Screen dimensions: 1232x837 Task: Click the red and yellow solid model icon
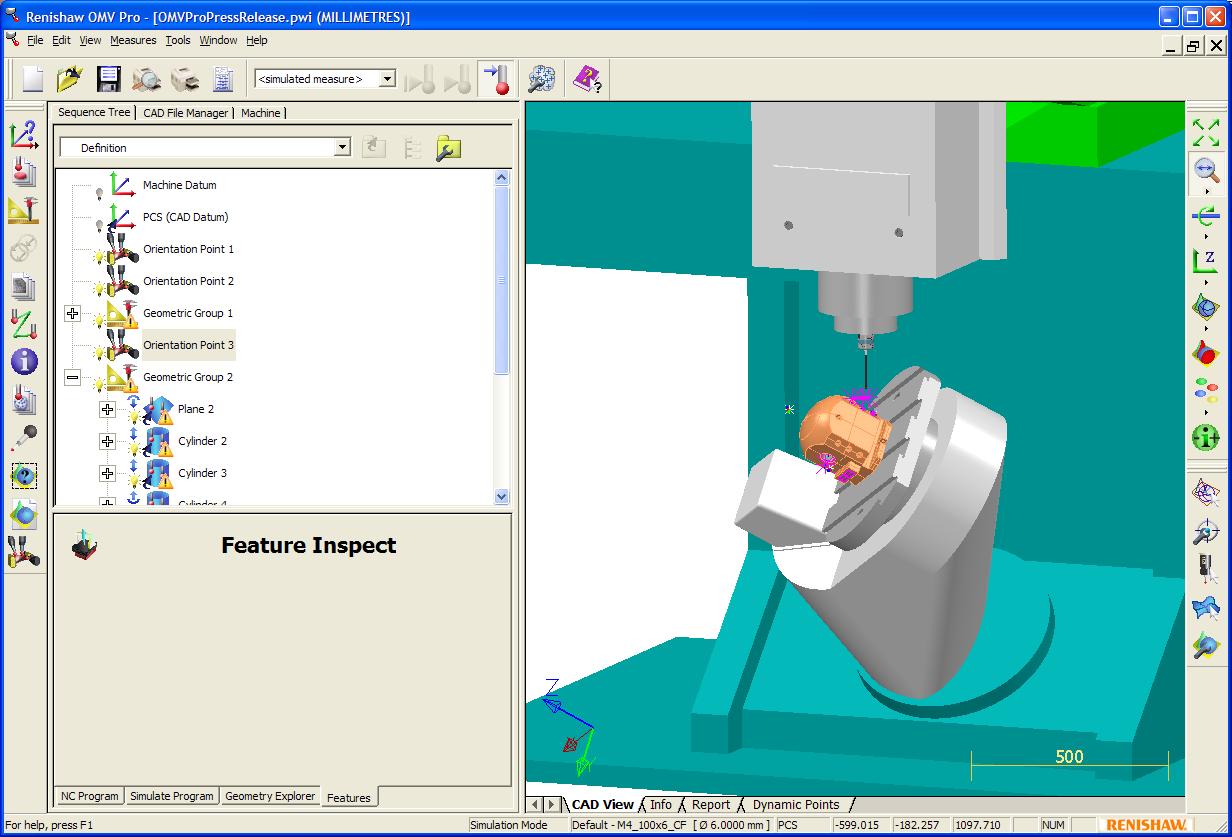1206,352
